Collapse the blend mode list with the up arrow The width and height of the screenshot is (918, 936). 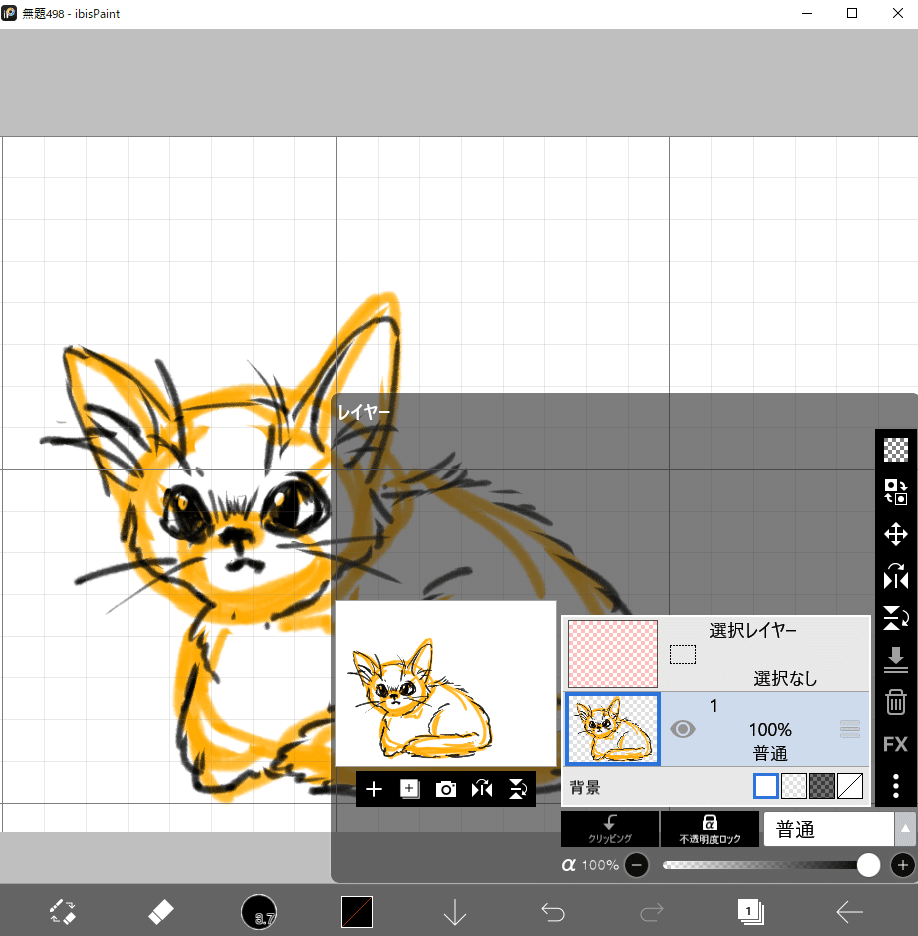click(x=905, y=829)
